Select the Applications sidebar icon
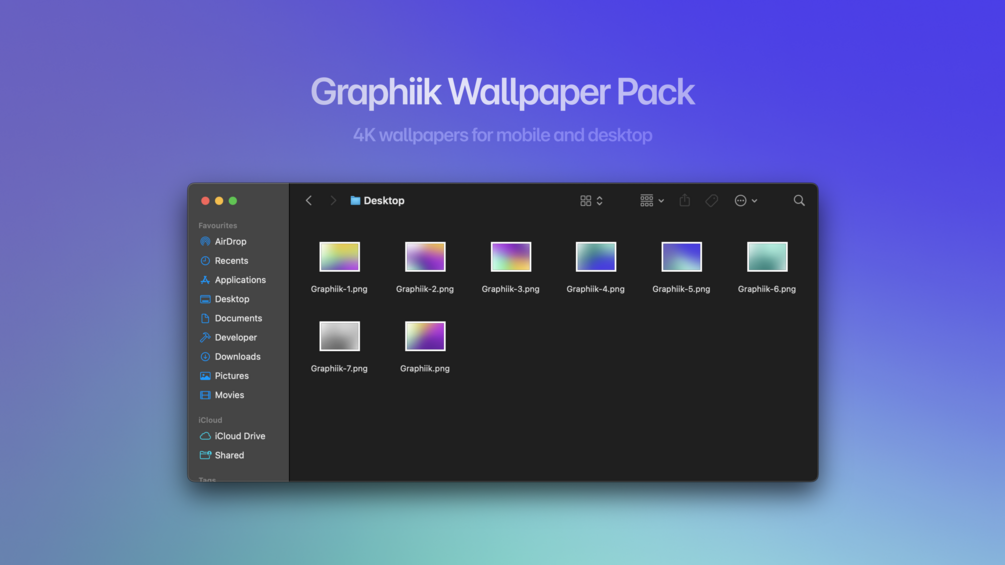This screenshot has height=565, width=1005. point(205,280)
